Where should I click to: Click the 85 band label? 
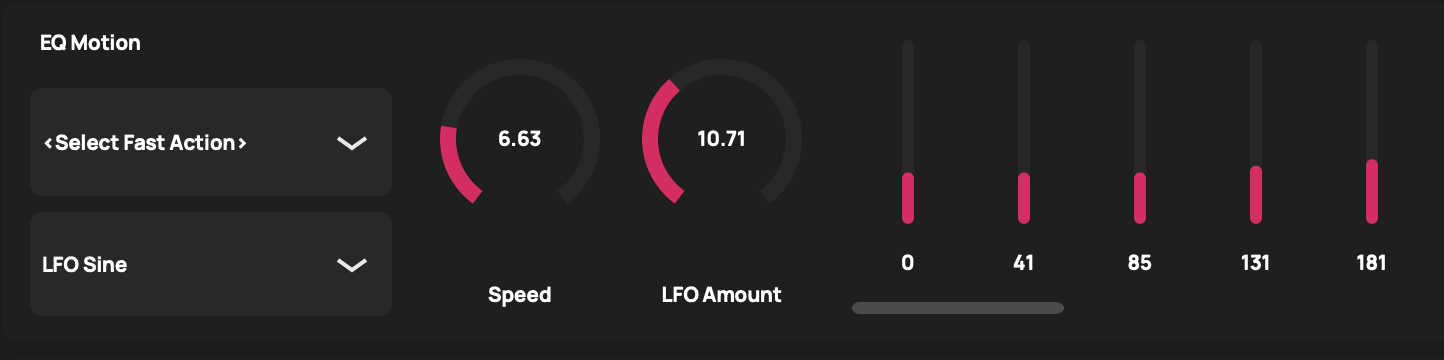click(x=1140, y=263)
